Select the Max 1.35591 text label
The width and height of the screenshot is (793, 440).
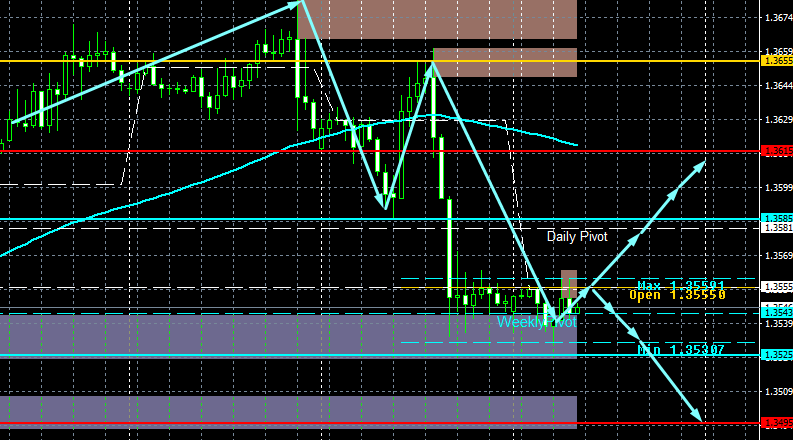coord(681,286)
